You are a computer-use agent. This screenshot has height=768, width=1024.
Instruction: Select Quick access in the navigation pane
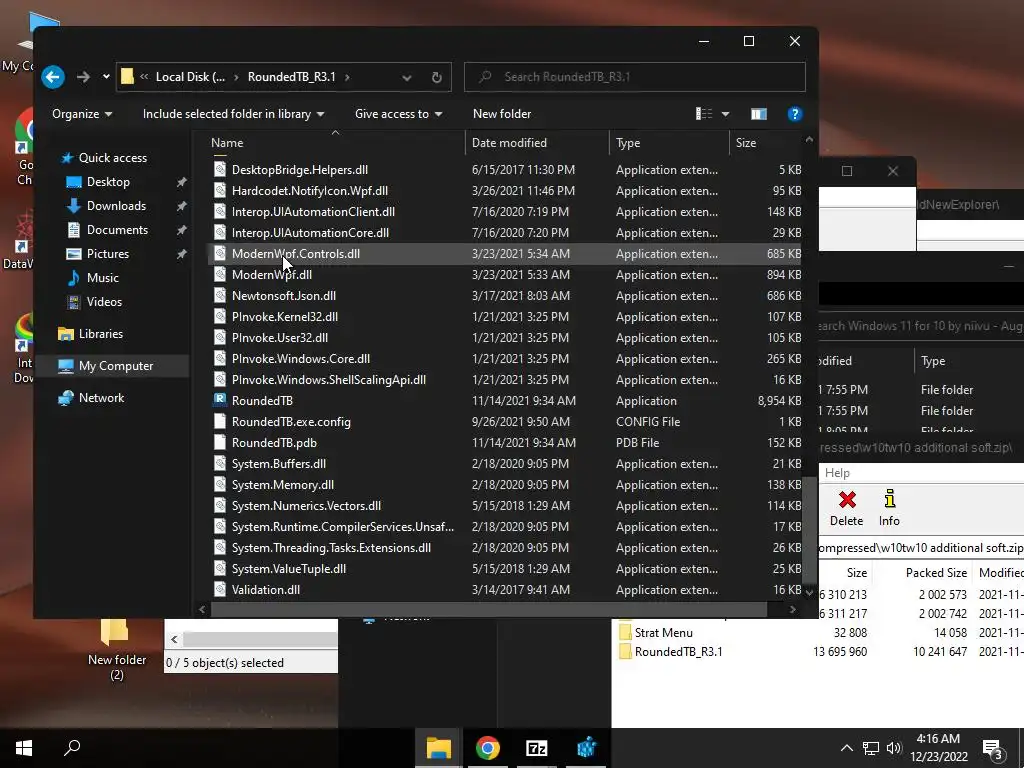pos(112,158)
